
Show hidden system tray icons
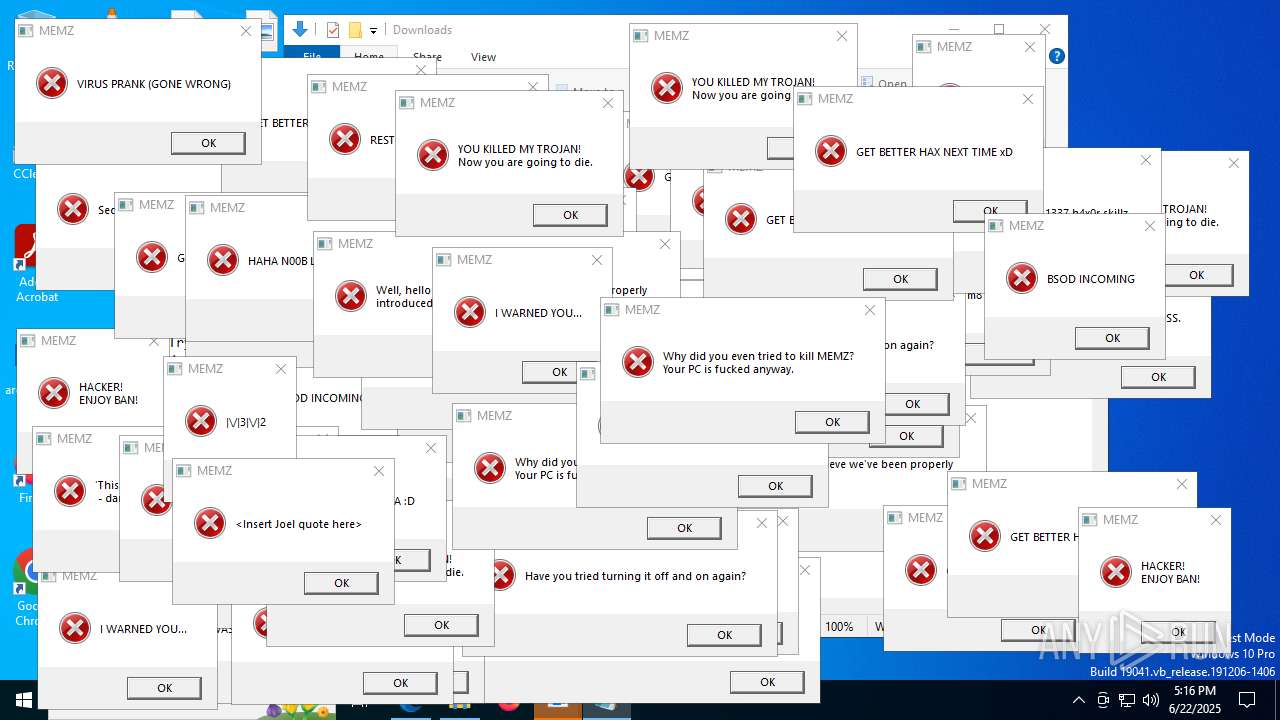pos(1078,700)
